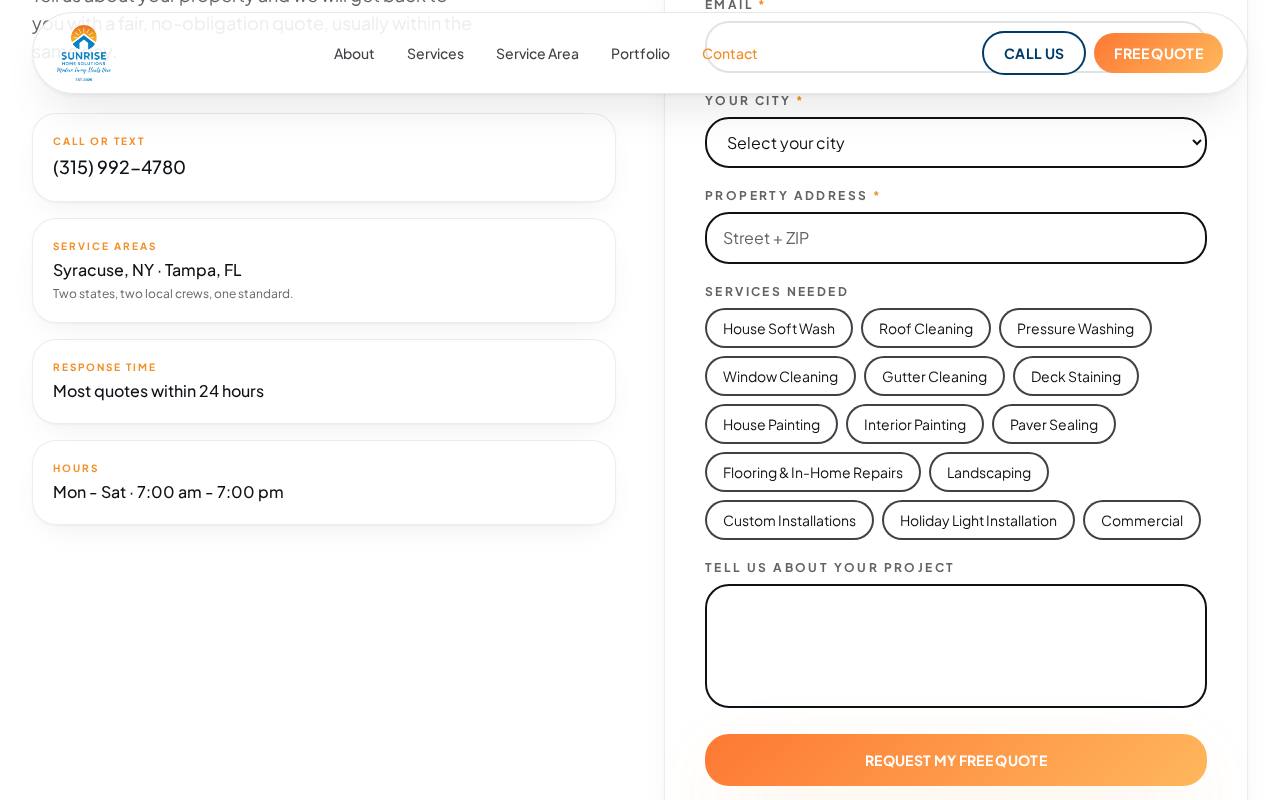The width and height of the screenshot is (1280, 800).
Task: Select the Paver Sealing chip
Action: [1054, 424]
